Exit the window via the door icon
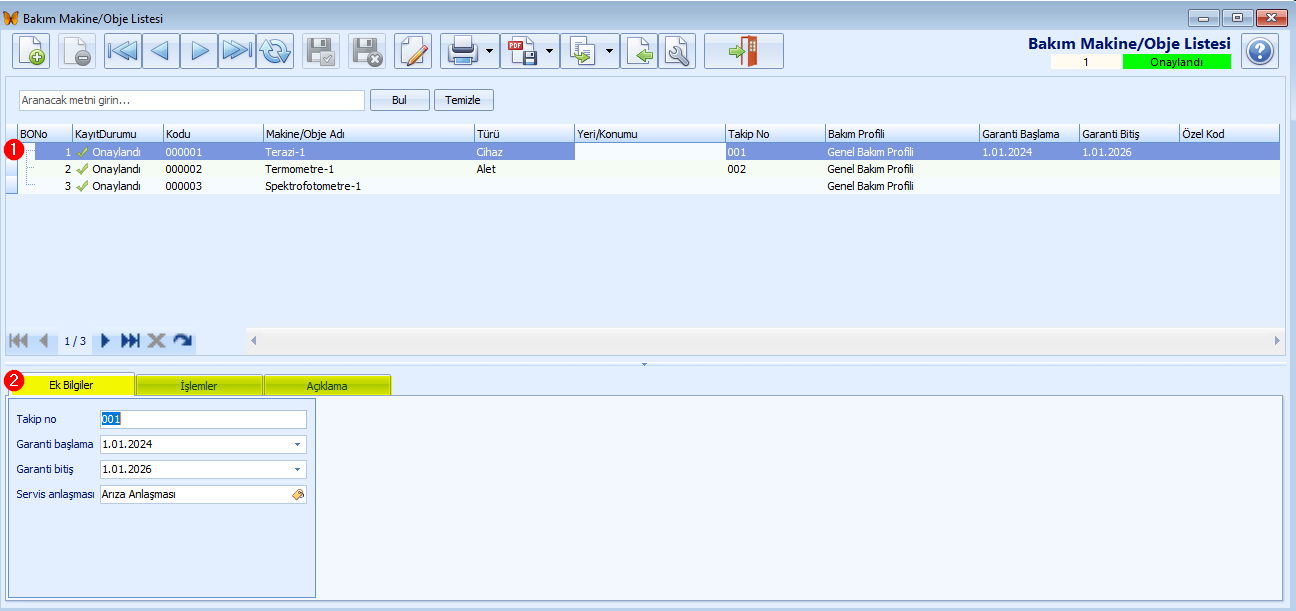The image size is (1296, 611). point(744,51)
